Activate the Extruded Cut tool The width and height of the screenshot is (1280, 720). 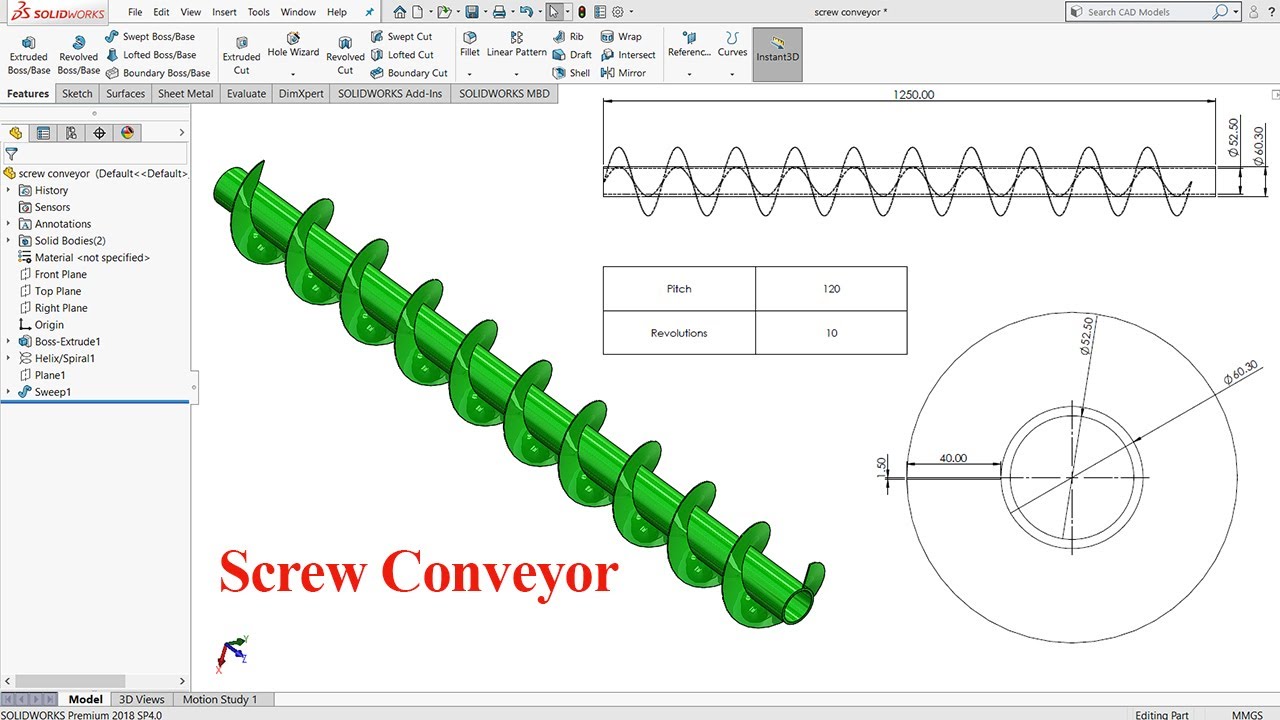[x=241, y=56]
